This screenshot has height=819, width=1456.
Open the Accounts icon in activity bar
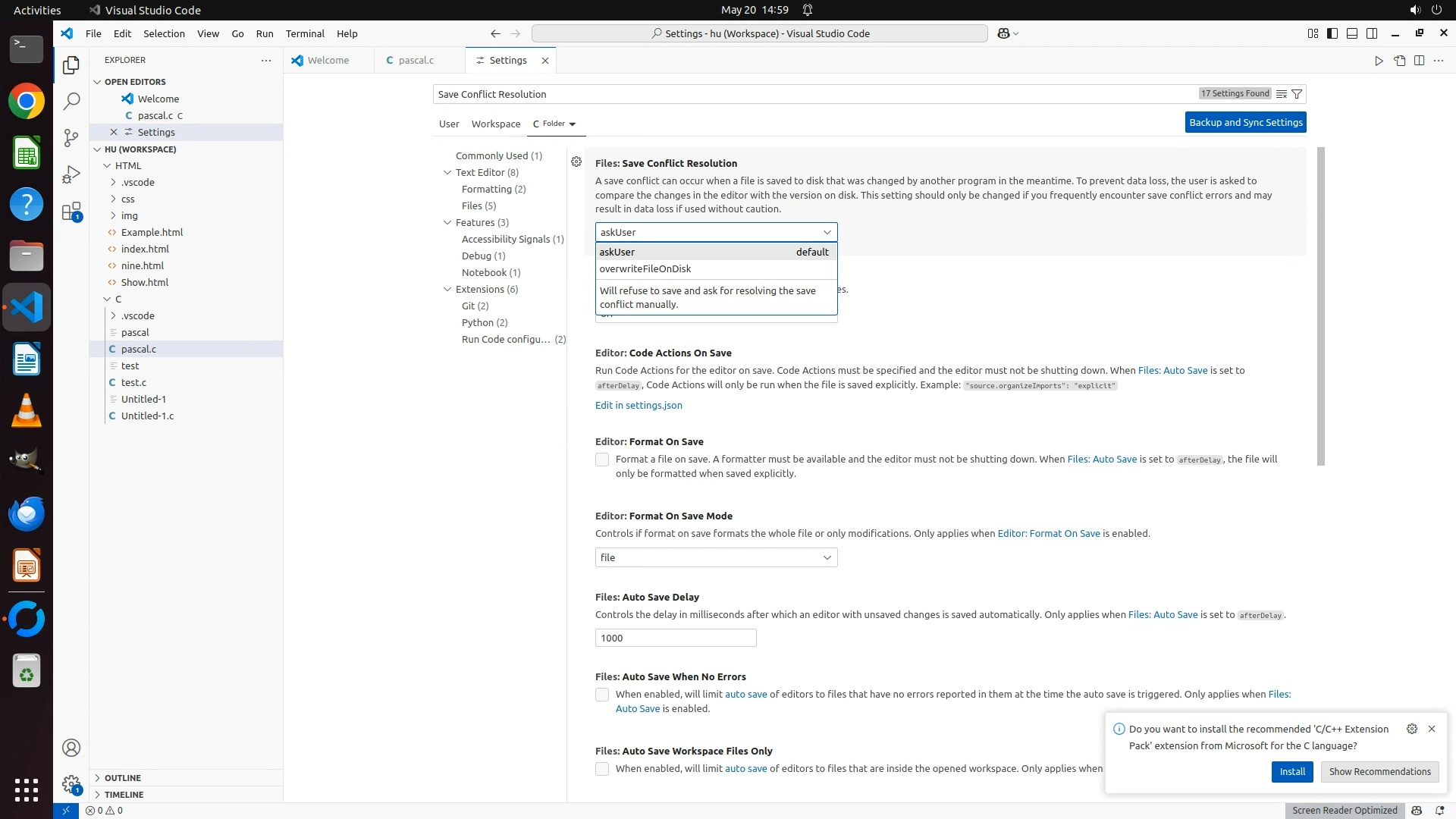[71, 748]
